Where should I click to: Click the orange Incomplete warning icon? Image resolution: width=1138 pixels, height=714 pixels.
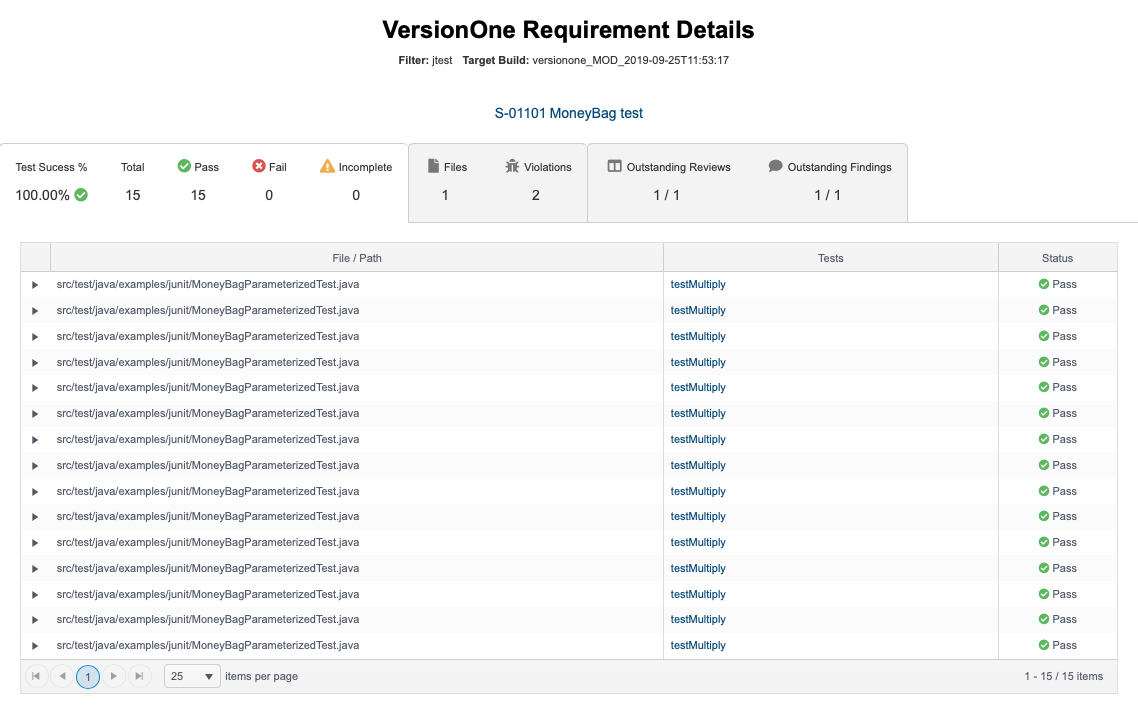point(327,166)
